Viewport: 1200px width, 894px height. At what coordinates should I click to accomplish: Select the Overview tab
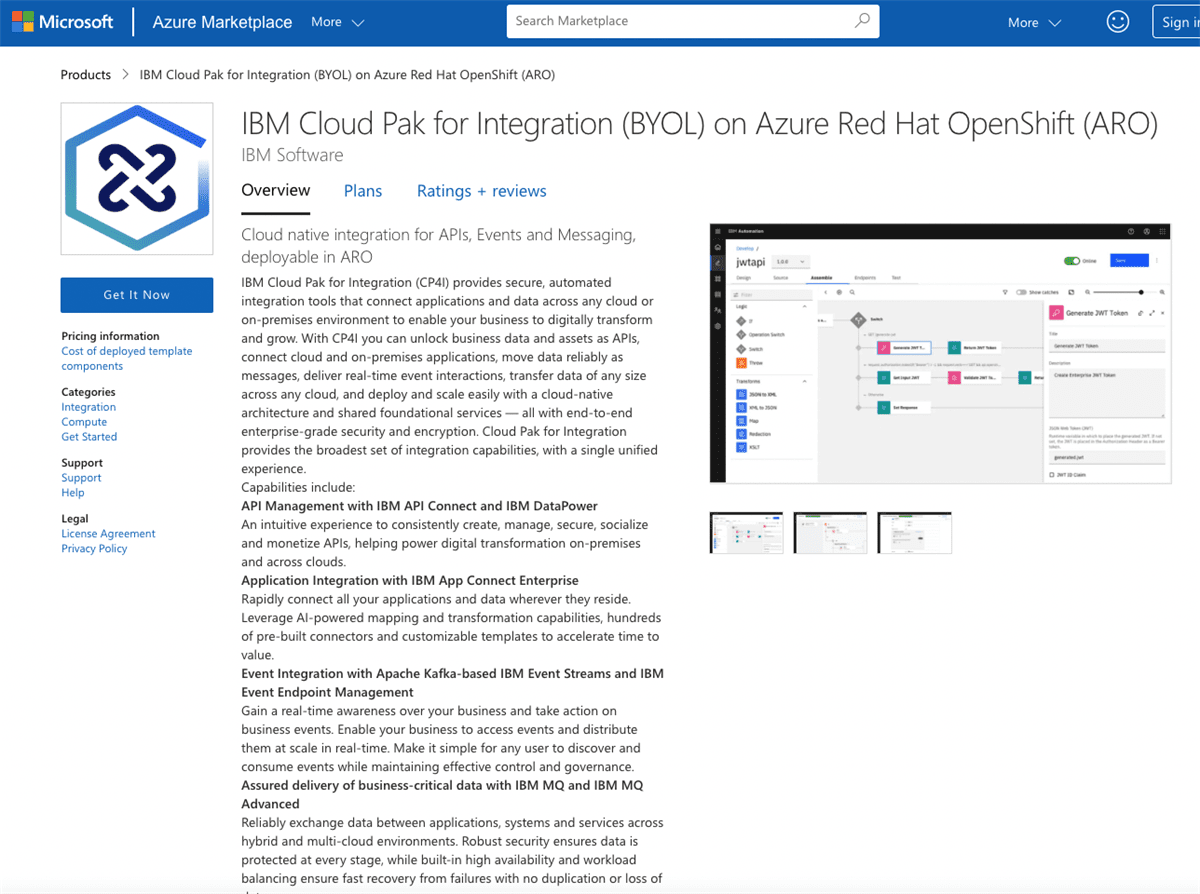click(275, 190)
